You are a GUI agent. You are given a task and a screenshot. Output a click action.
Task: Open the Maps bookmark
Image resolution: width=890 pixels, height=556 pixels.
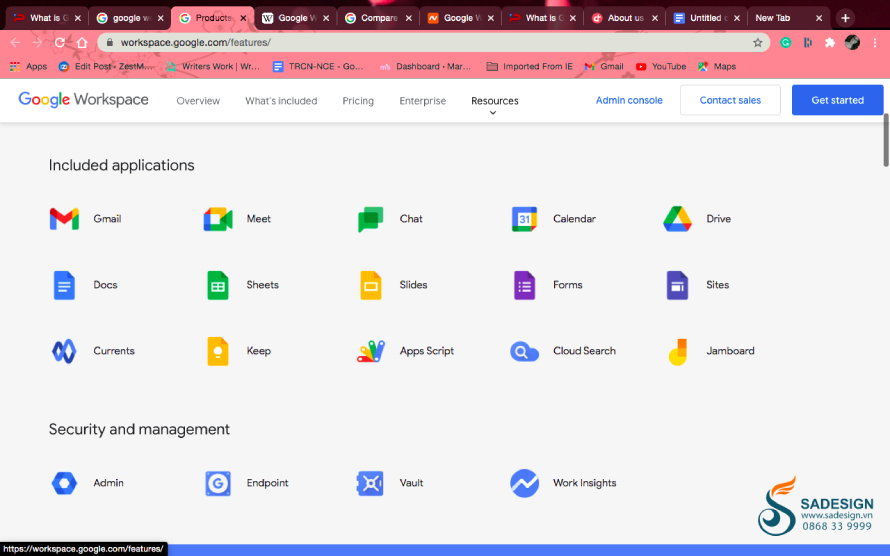coord(717,66)
